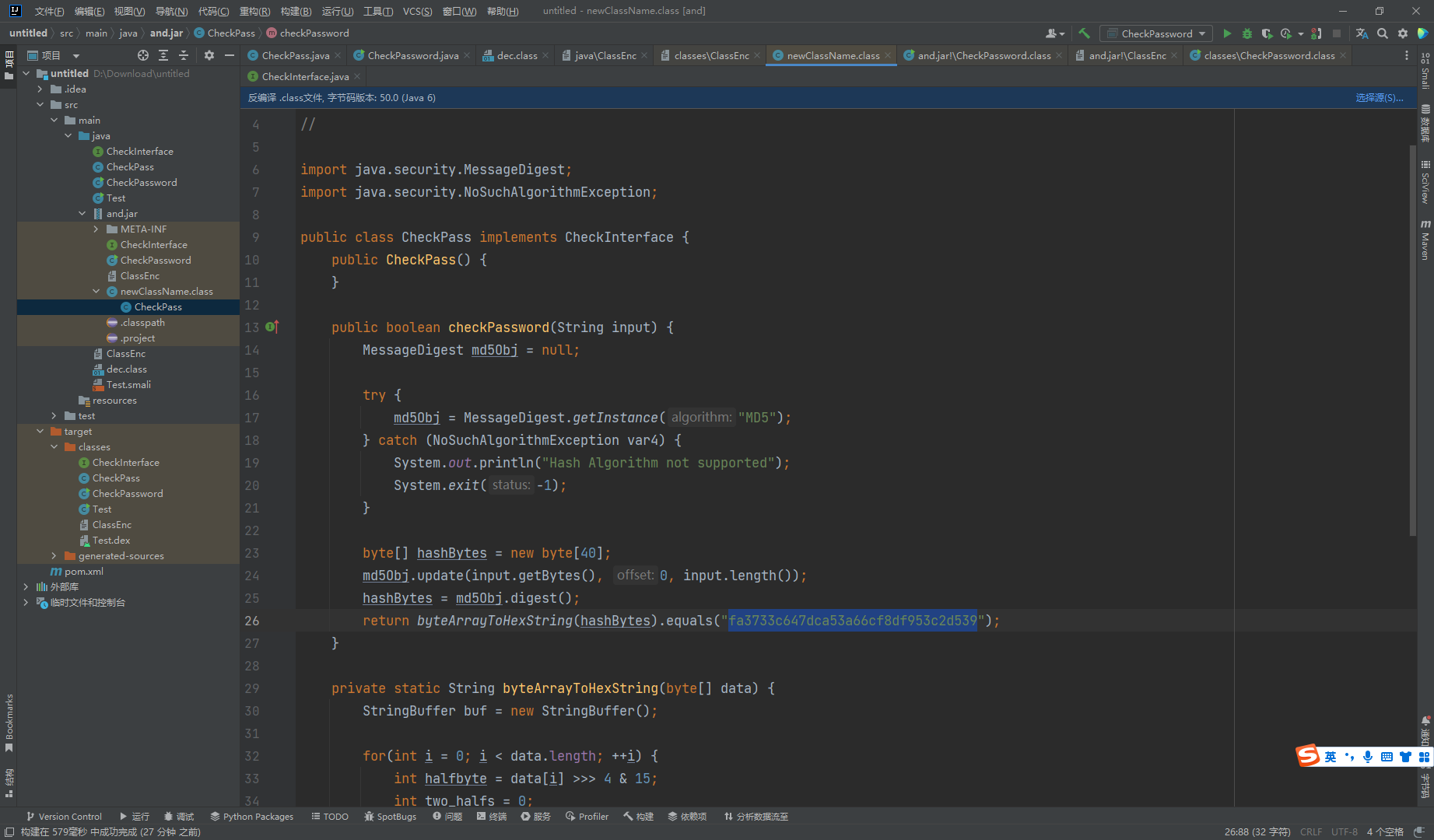Click the attach debugger icon in toolbar

1317,33
